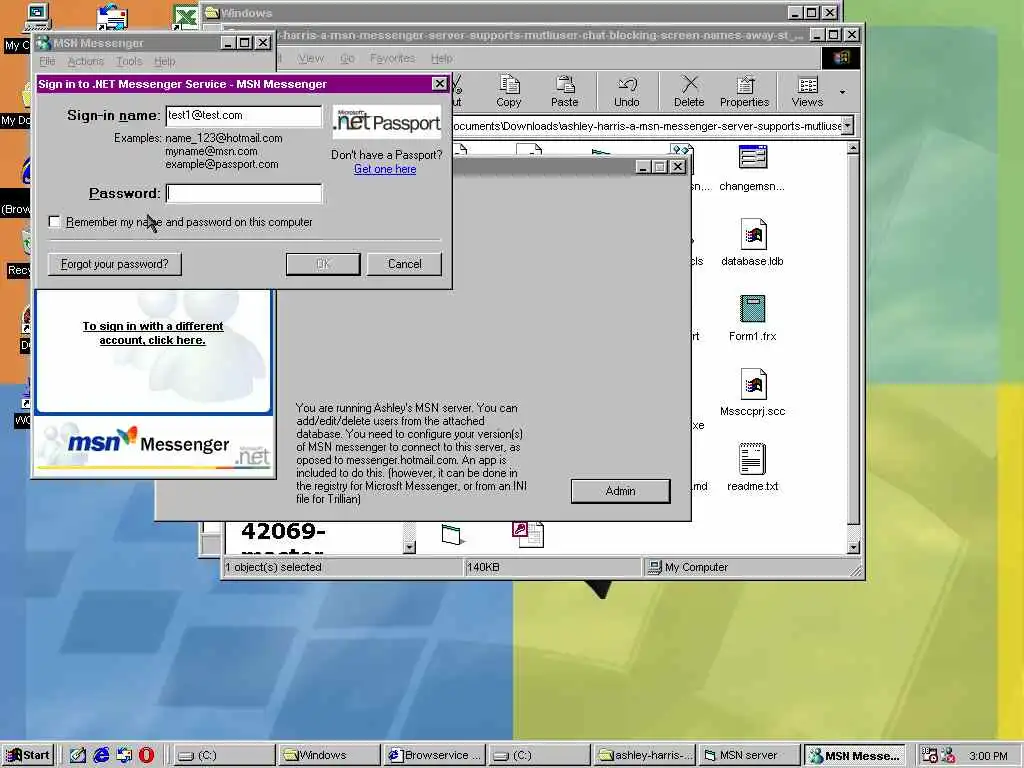Screen dimensions: 1024x768
Task: Click Cancel in the sign-in dialog
Action: click(x=404, y=264)
